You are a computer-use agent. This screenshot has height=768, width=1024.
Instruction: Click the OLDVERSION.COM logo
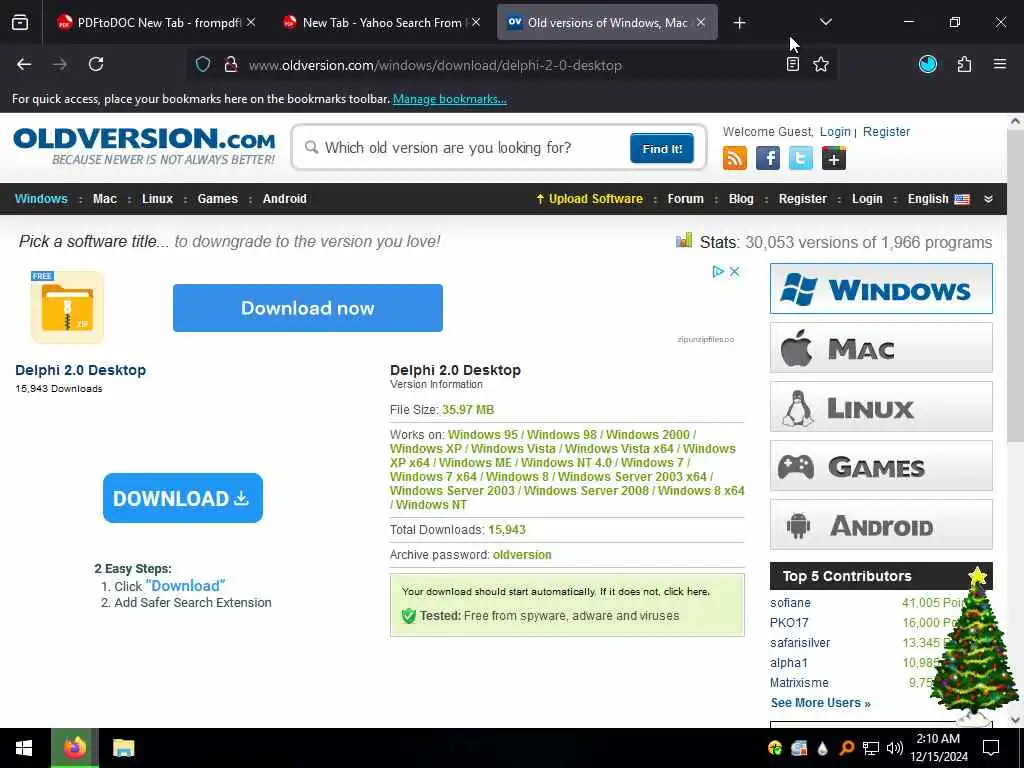click(x=144, y=146)
